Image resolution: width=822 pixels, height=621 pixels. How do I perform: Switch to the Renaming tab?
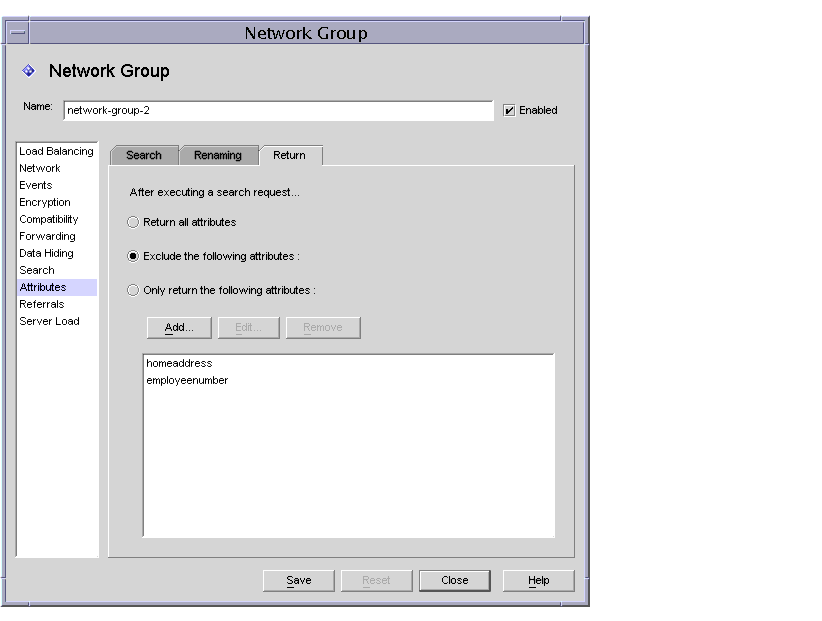tap(218, 155)
